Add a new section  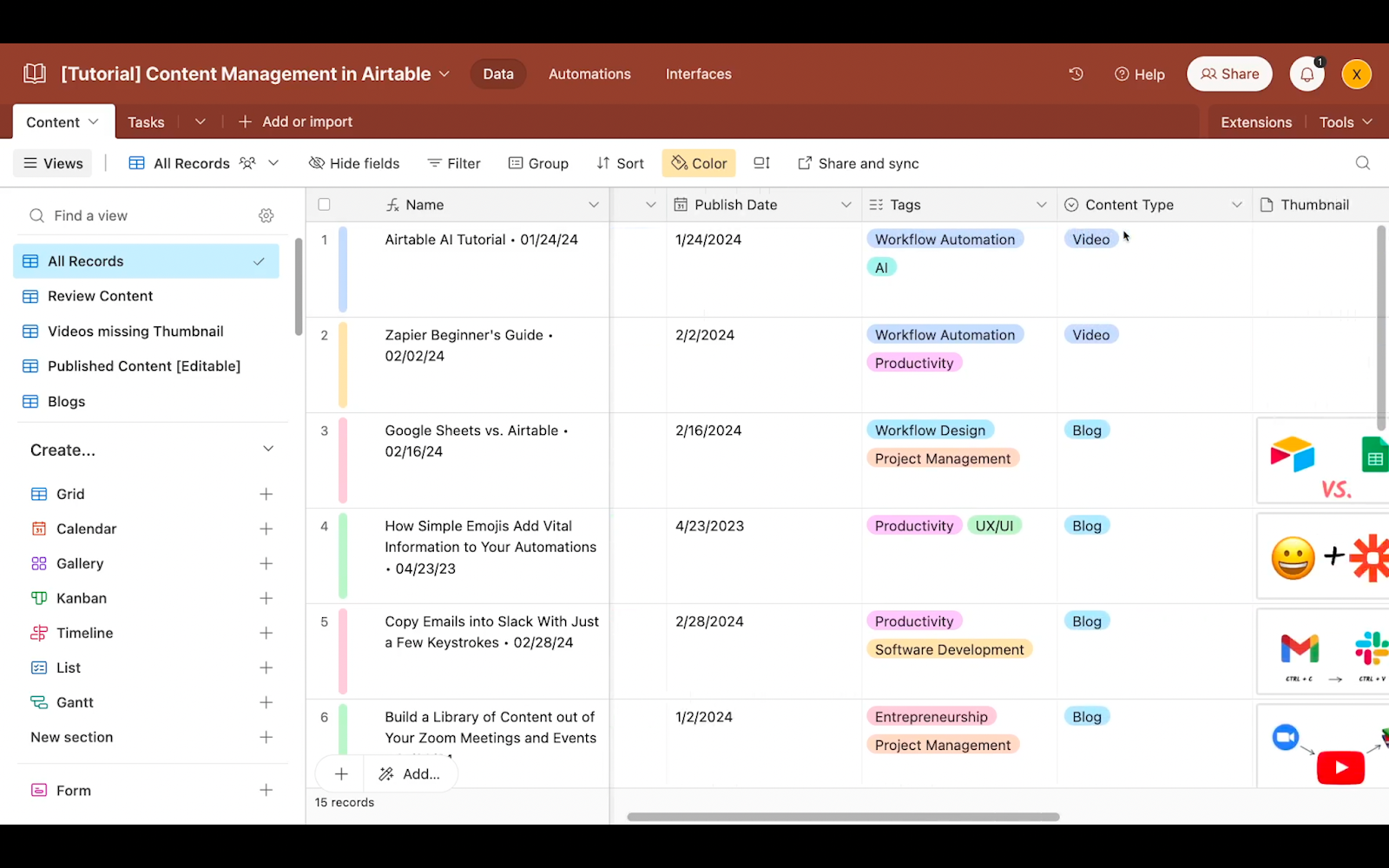pyautogui.click(x=267, y=737)
